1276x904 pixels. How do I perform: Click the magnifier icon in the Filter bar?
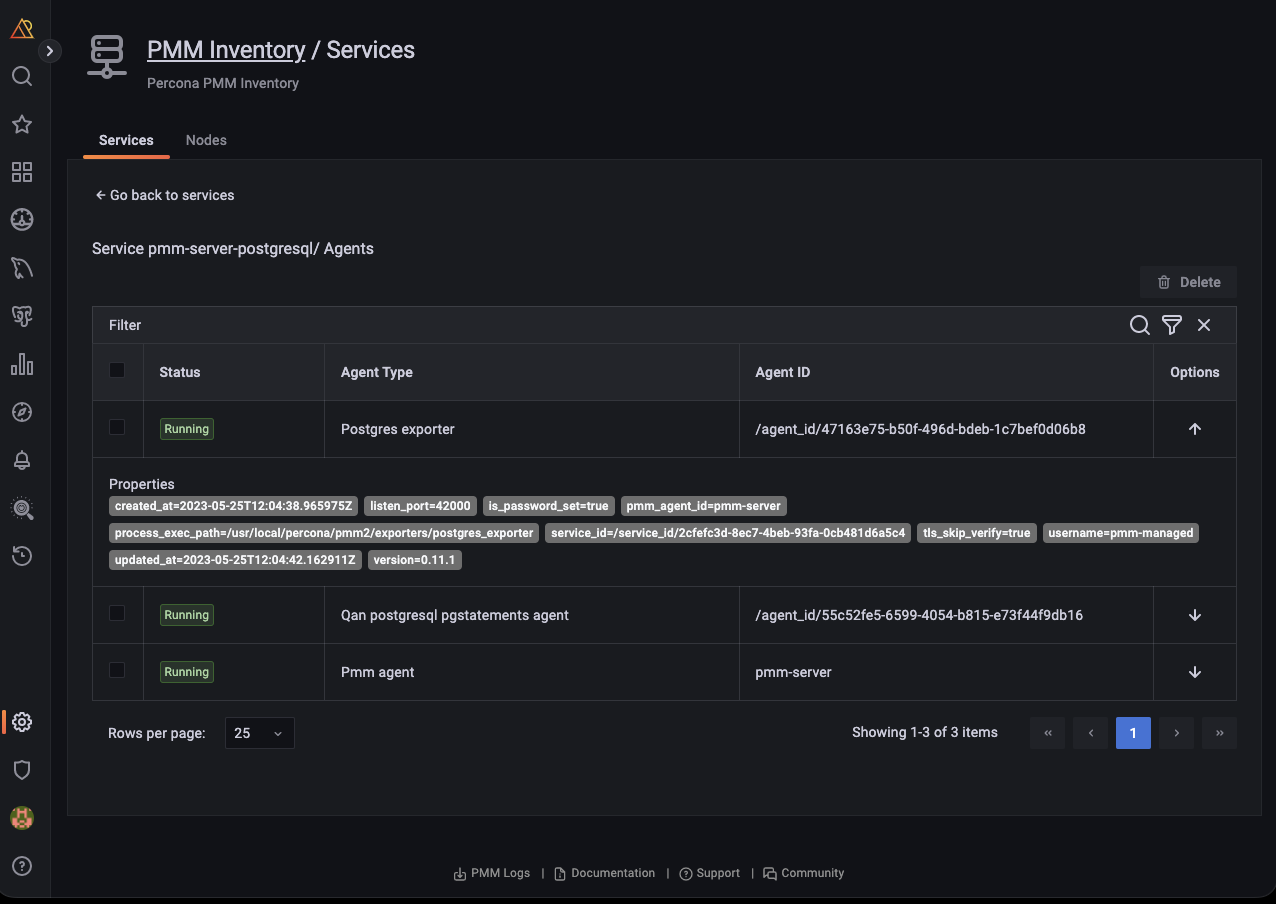pos(1139,325)
